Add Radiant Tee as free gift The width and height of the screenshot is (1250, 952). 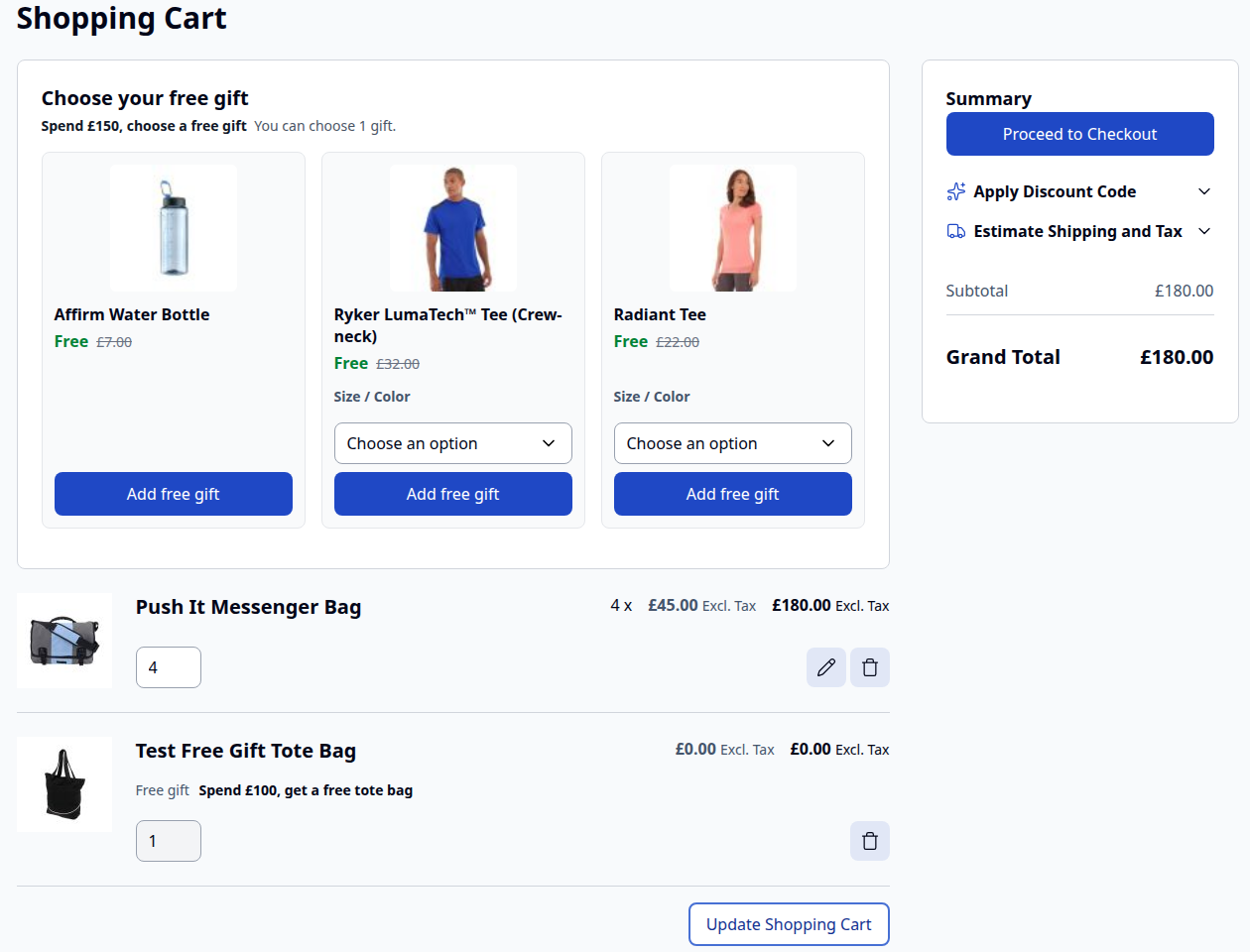[x=733, y=494]
